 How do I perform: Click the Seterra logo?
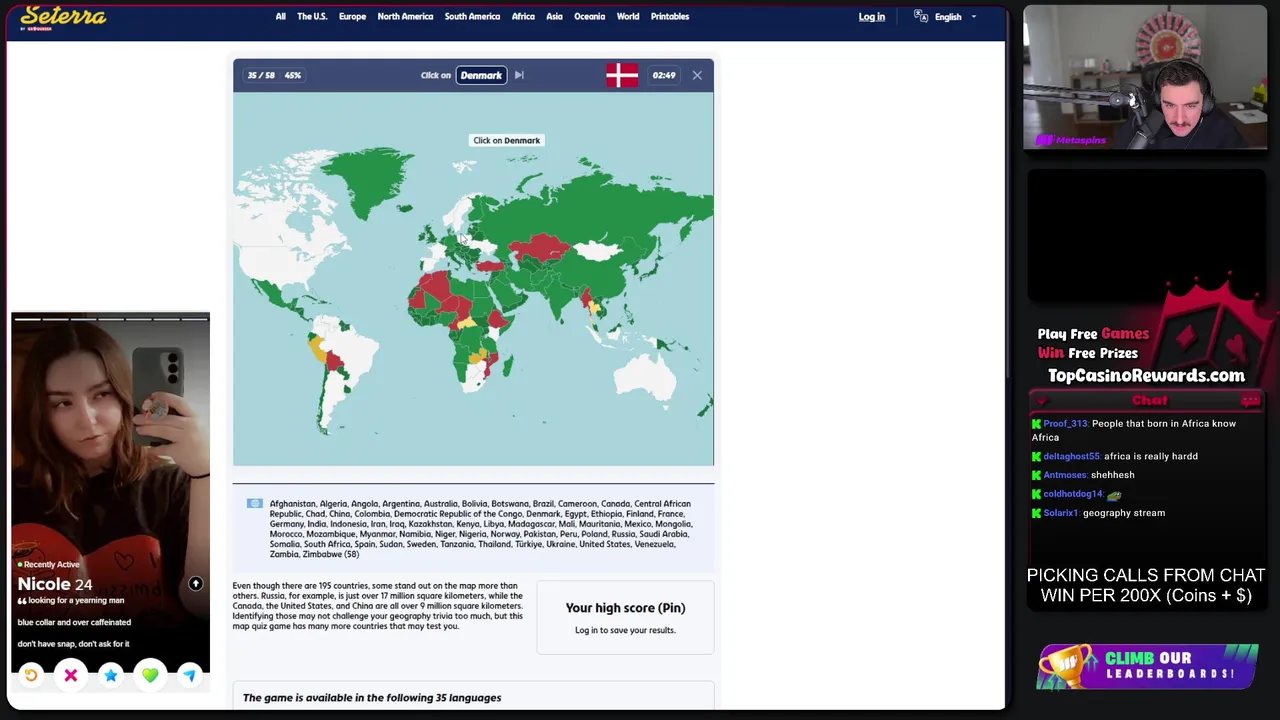(x=63, y=17)
